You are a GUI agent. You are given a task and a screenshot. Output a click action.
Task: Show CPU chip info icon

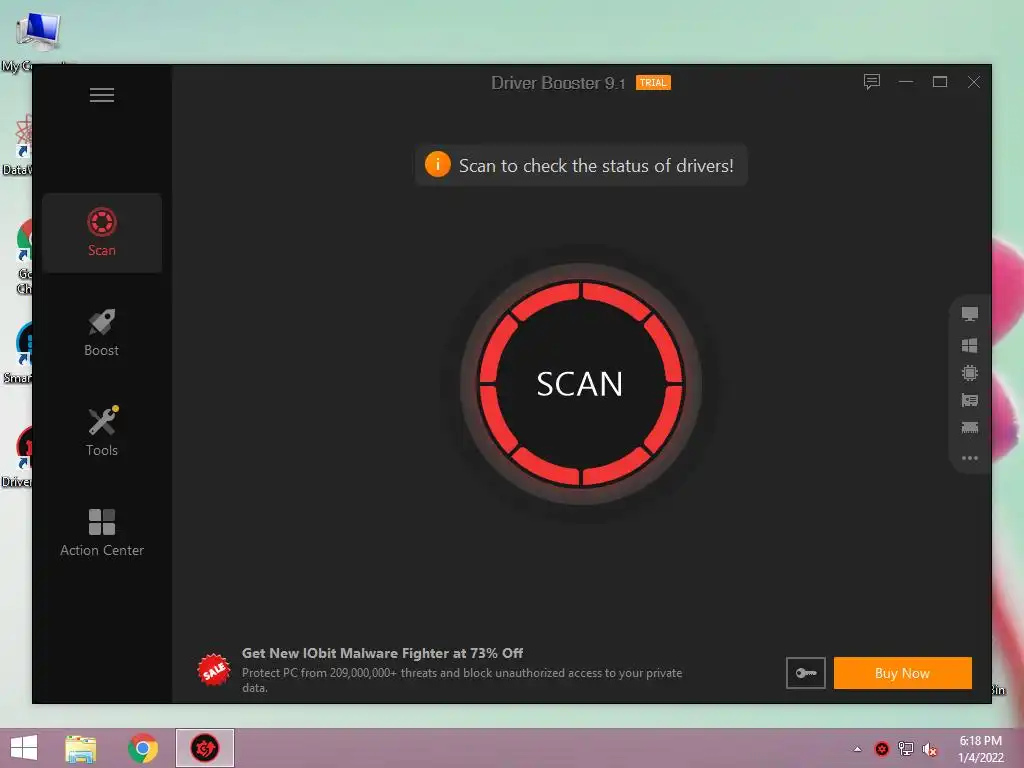tap(970, 373)
